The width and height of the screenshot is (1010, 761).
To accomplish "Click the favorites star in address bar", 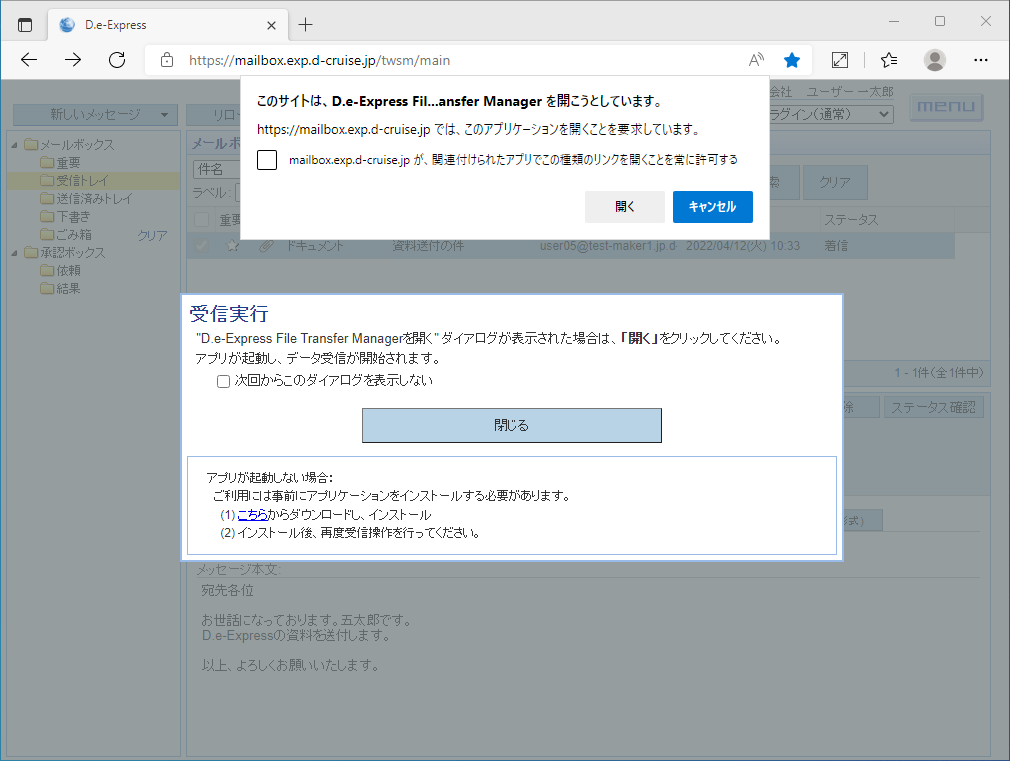I will coord(792,60).
